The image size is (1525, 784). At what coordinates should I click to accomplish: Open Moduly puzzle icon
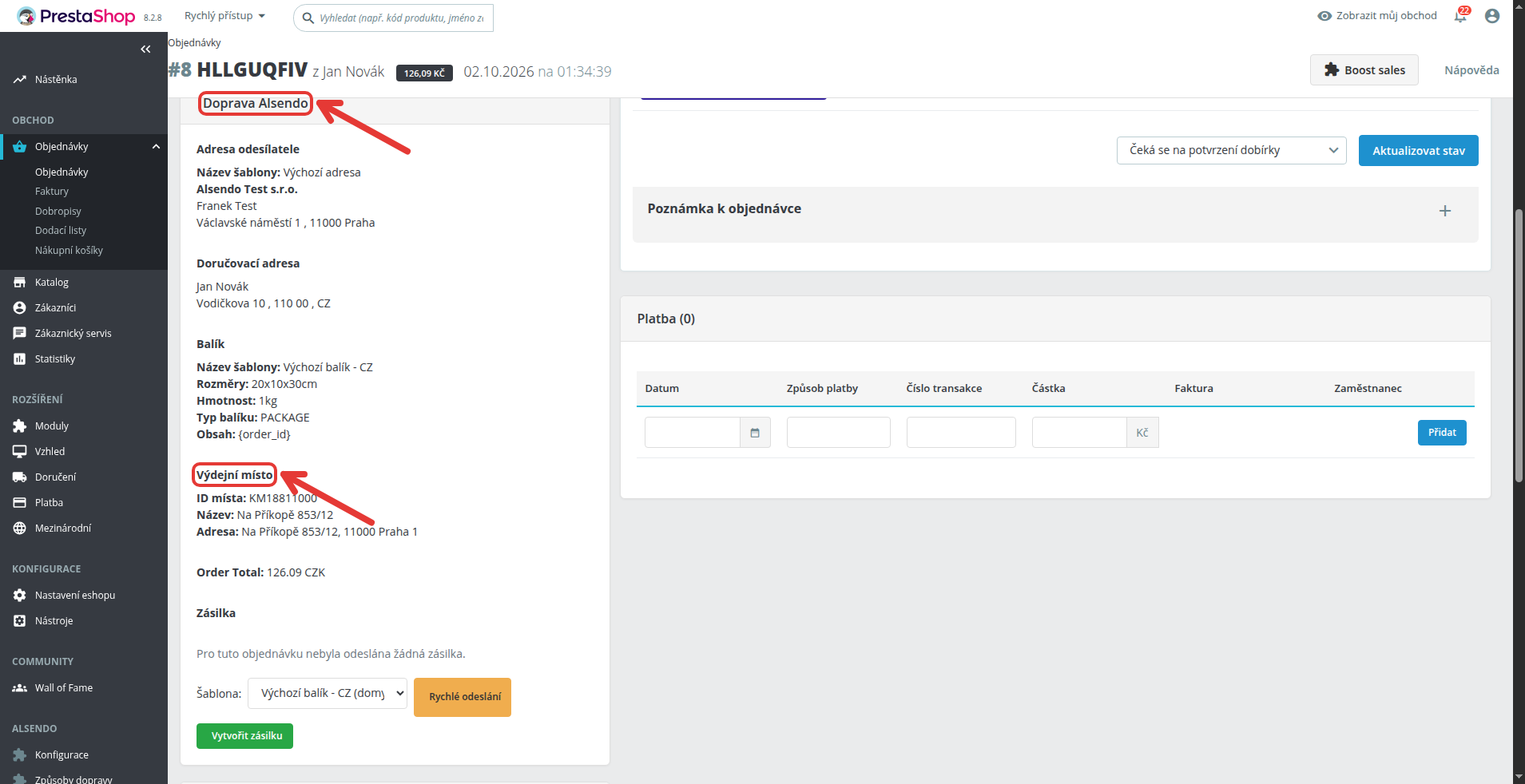pos(19,426)
